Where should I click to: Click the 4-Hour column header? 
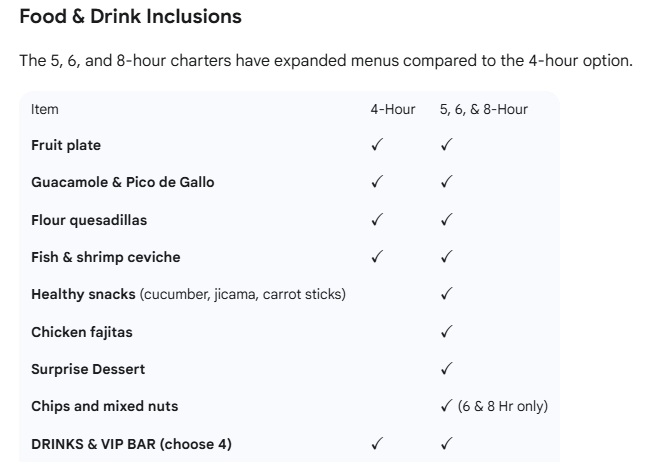click(393, 109)
